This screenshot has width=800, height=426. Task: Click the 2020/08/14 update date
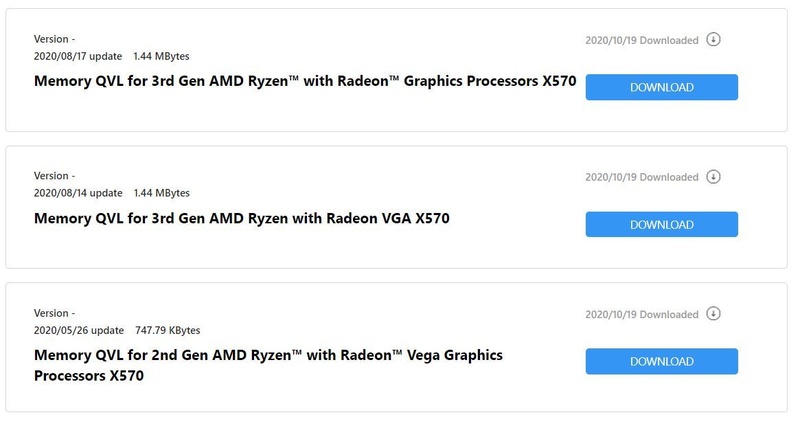(x=78, y=193)
